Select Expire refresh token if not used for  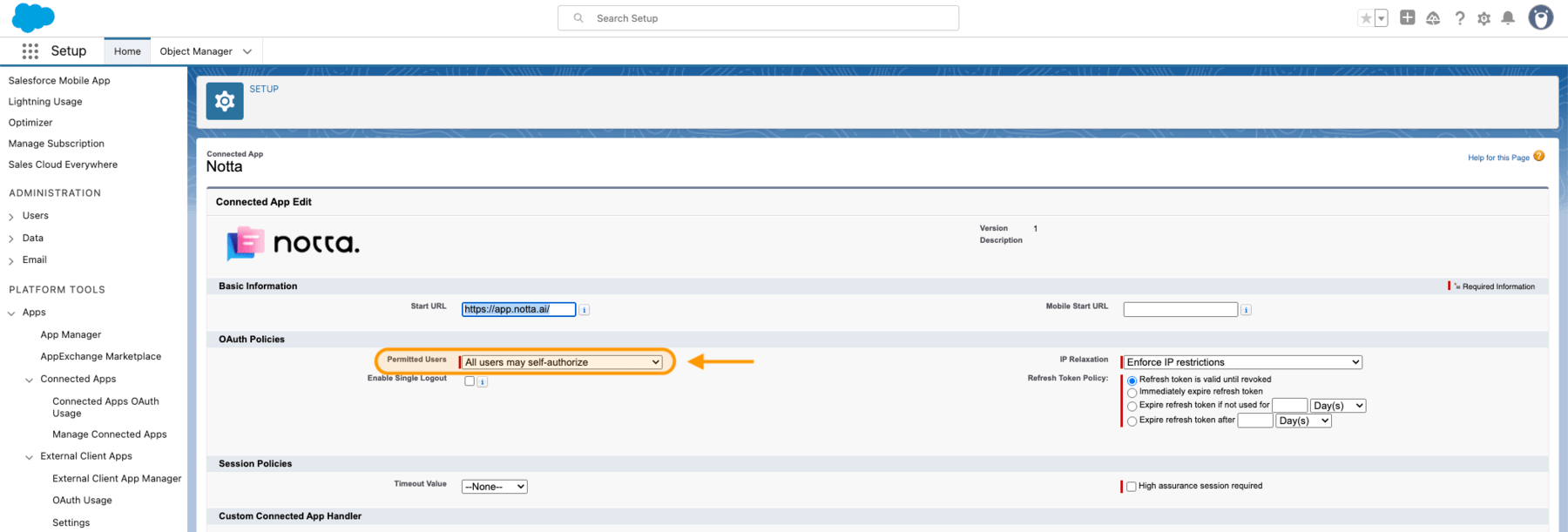point(1132,407)
